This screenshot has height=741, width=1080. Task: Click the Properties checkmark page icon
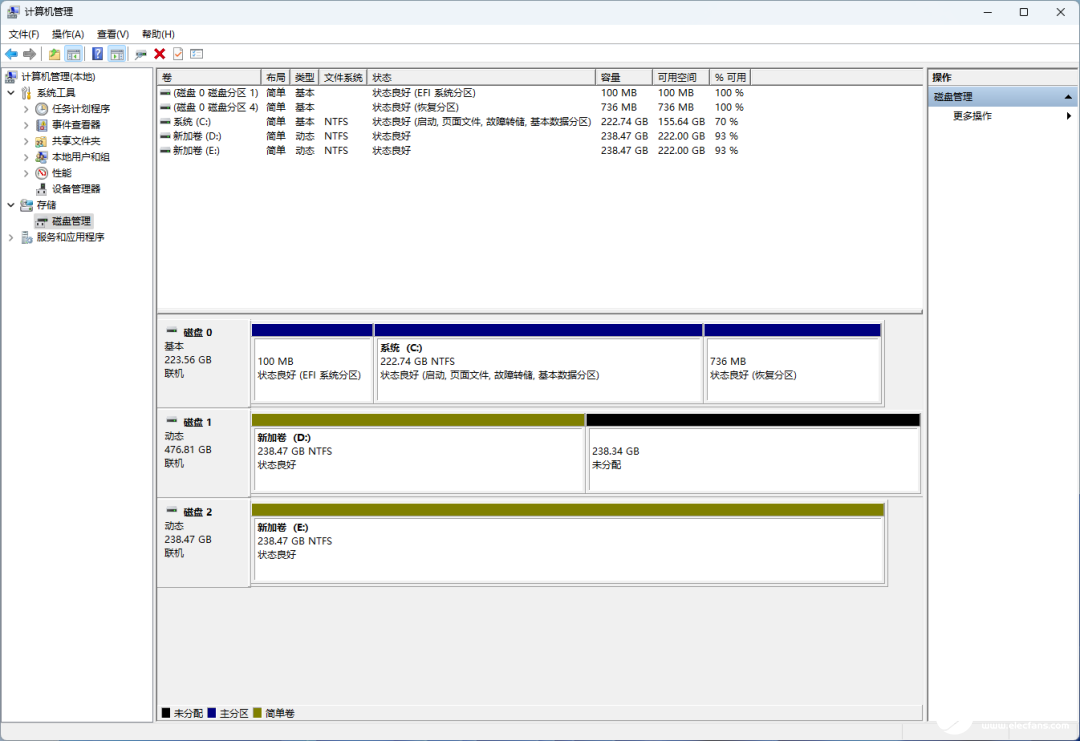coord(178,54)
